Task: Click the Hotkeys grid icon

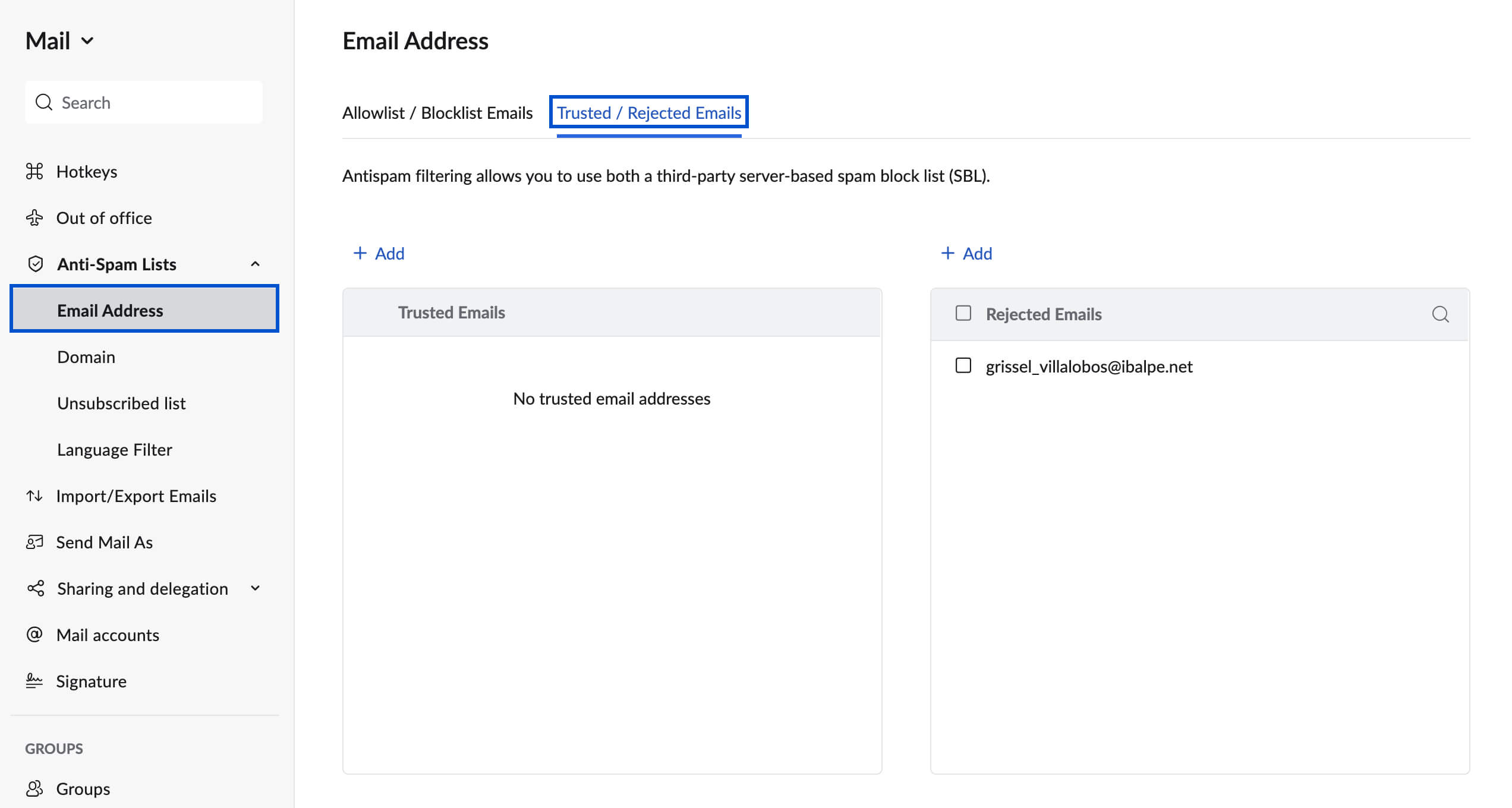Action: pyautogui.click(x=35, y=170)
